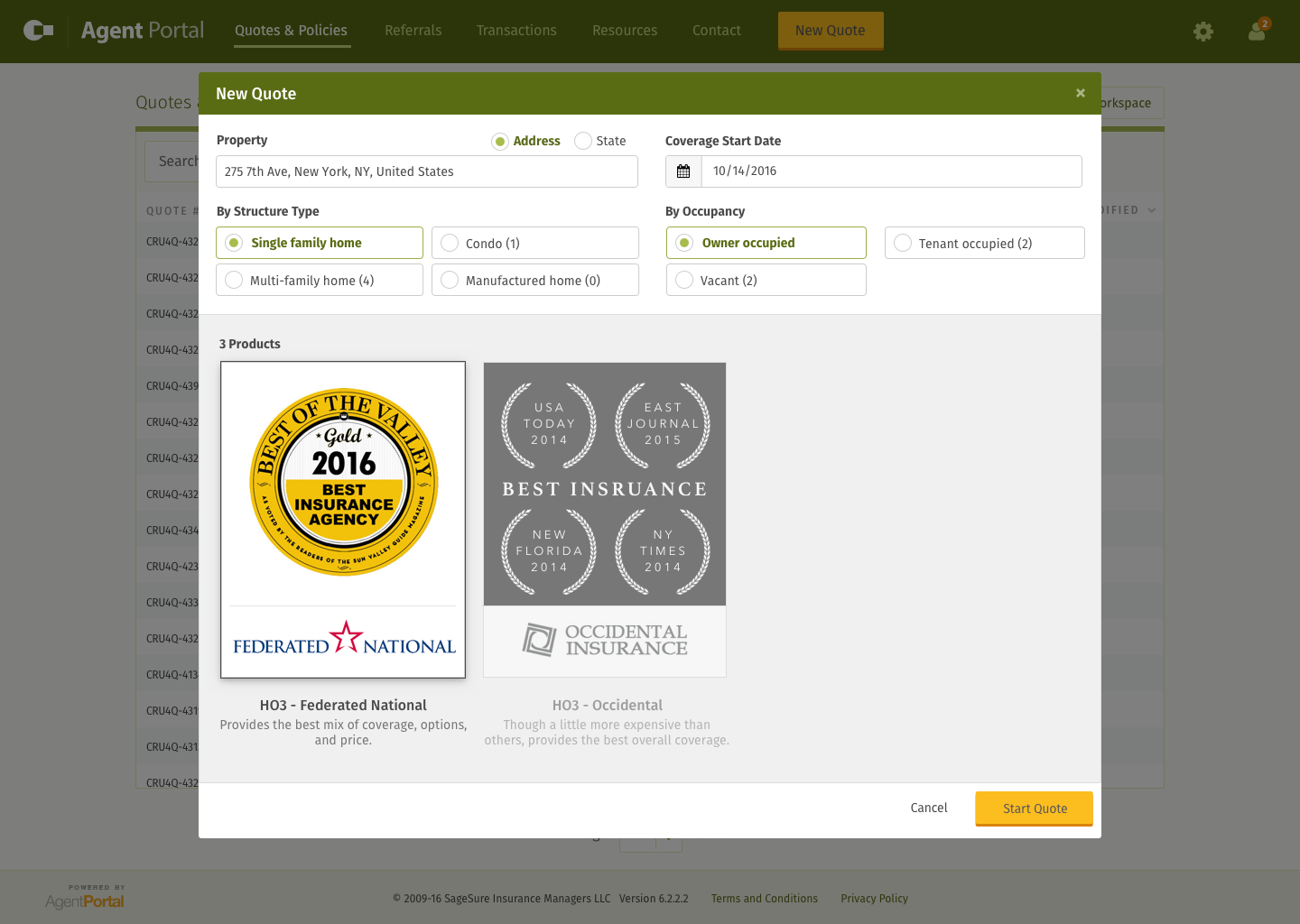Open Terms and Conditions link
Image resolution: width=1300 pixels, height=924 pixels.
tap(765, 899)
